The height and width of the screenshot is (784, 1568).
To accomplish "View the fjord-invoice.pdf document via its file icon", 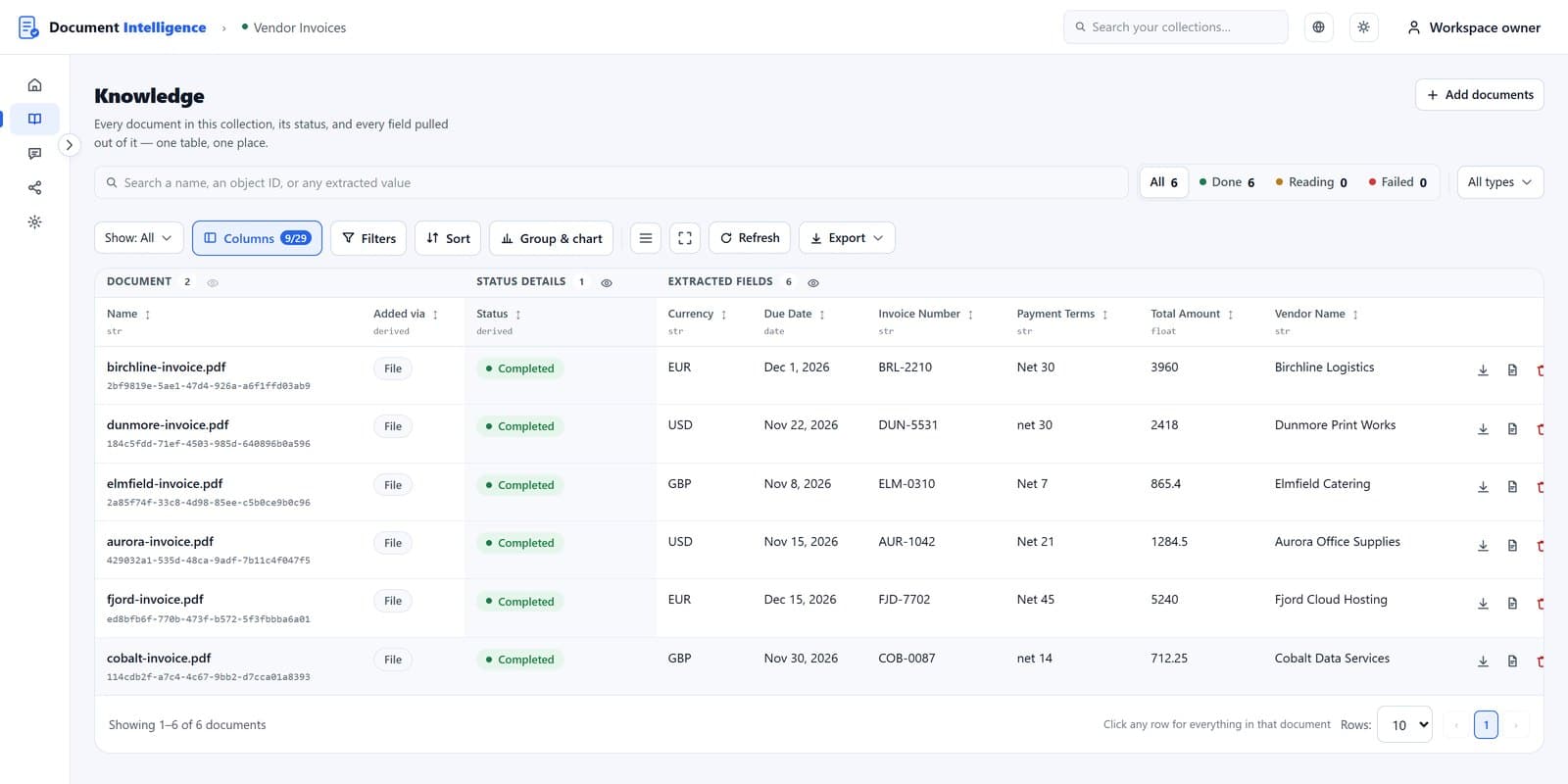I will click(x=1512, y=604).
